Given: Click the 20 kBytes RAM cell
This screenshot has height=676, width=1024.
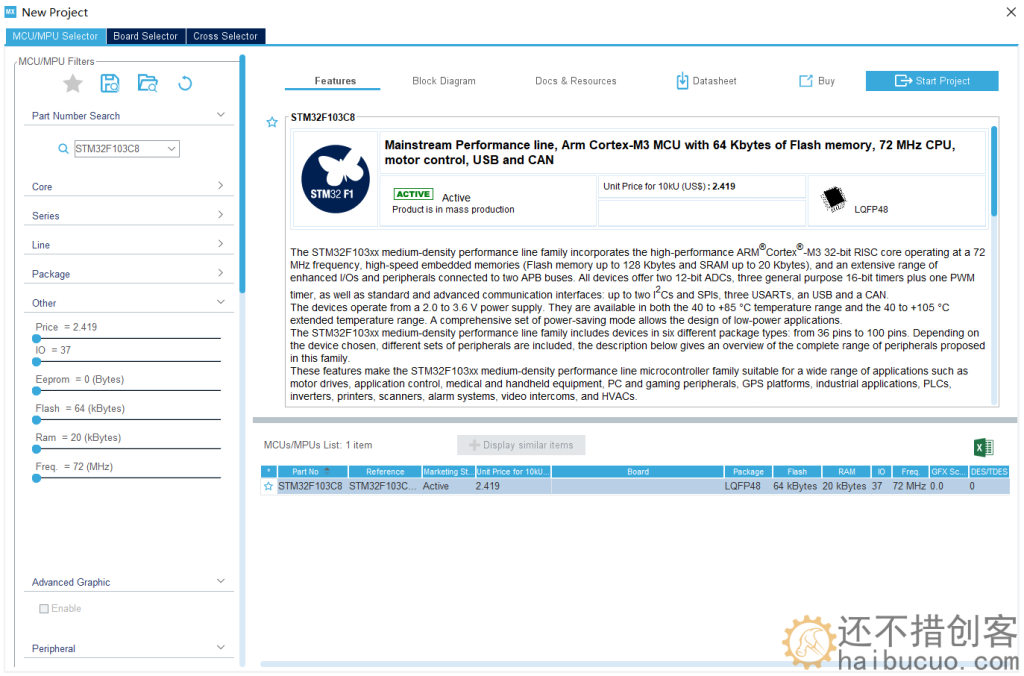Looking at the screenshot, I should tap(844, 487).
